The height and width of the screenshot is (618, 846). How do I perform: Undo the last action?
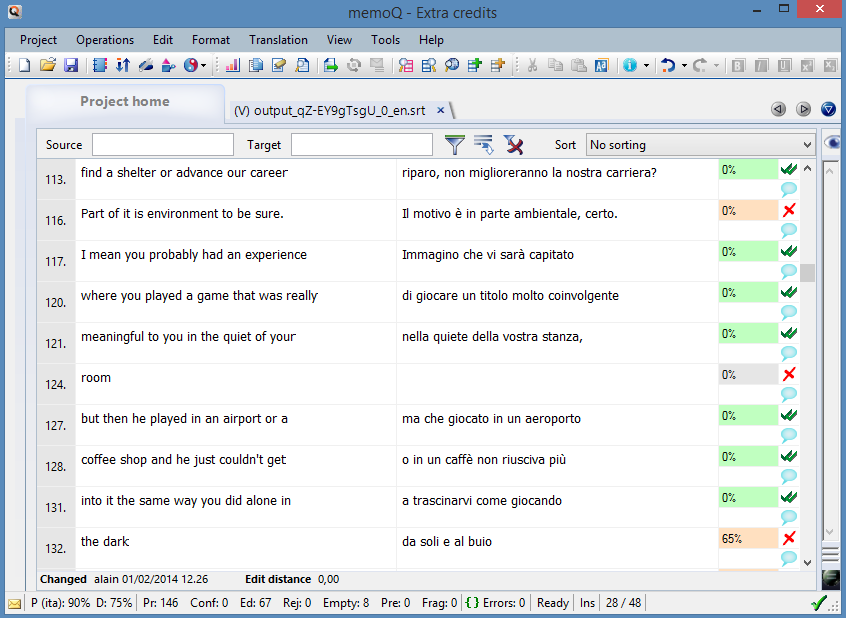pos(668,65)
